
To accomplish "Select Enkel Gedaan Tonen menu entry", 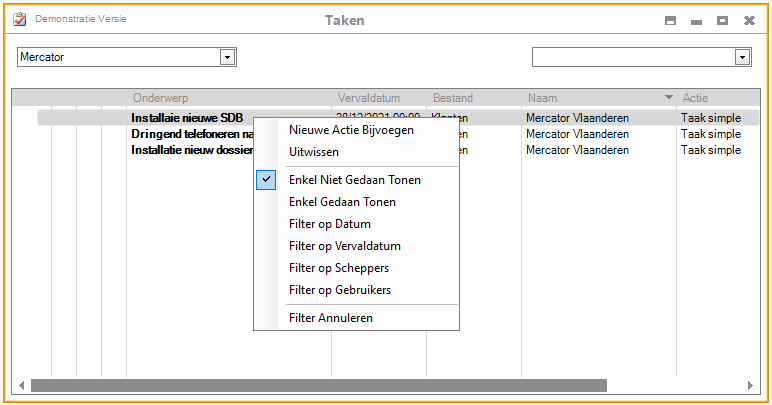I will [x=342, y=202].
